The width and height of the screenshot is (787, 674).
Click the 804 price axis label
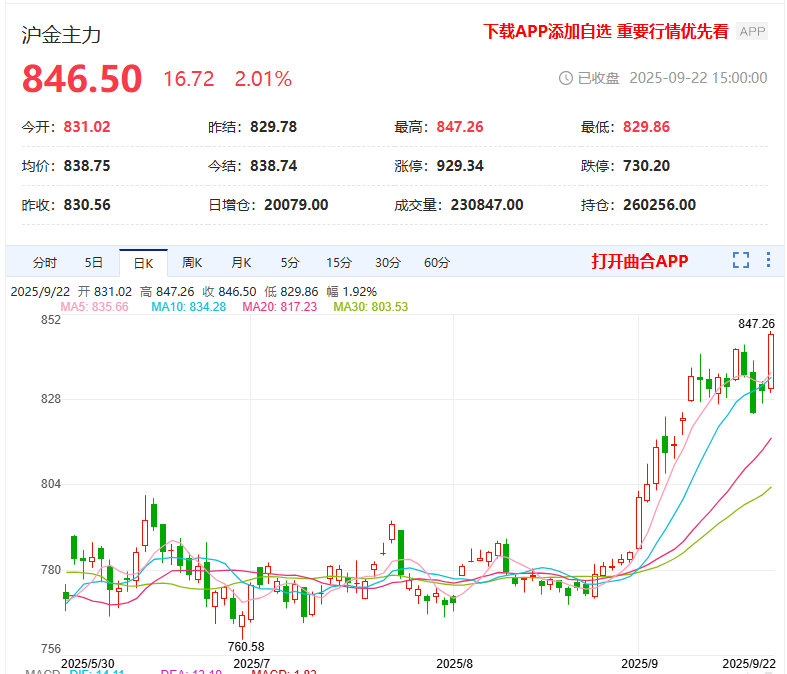point(51,484)
